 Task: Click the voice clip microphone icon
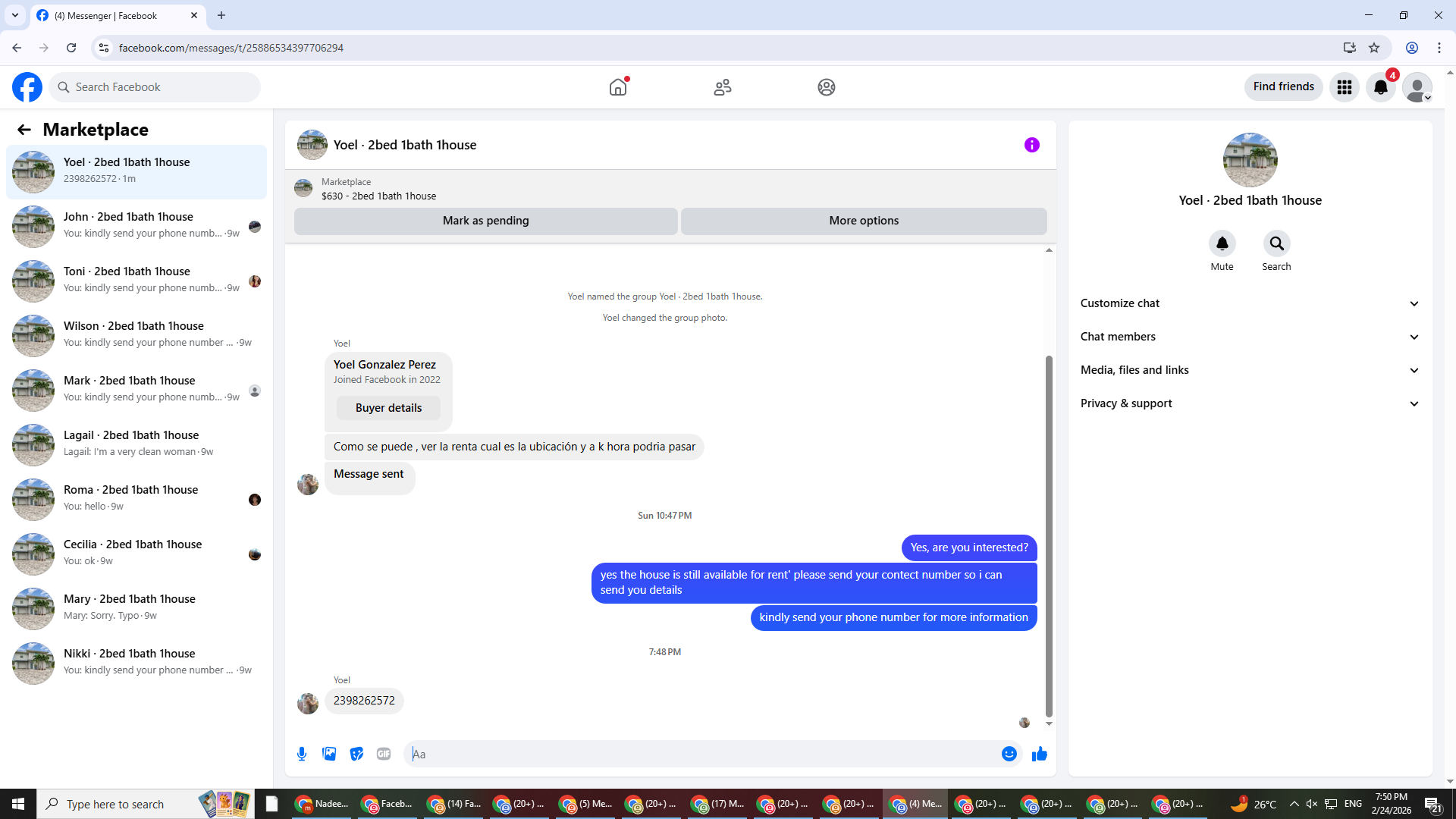pyautogui.click(x=302, y=754)
